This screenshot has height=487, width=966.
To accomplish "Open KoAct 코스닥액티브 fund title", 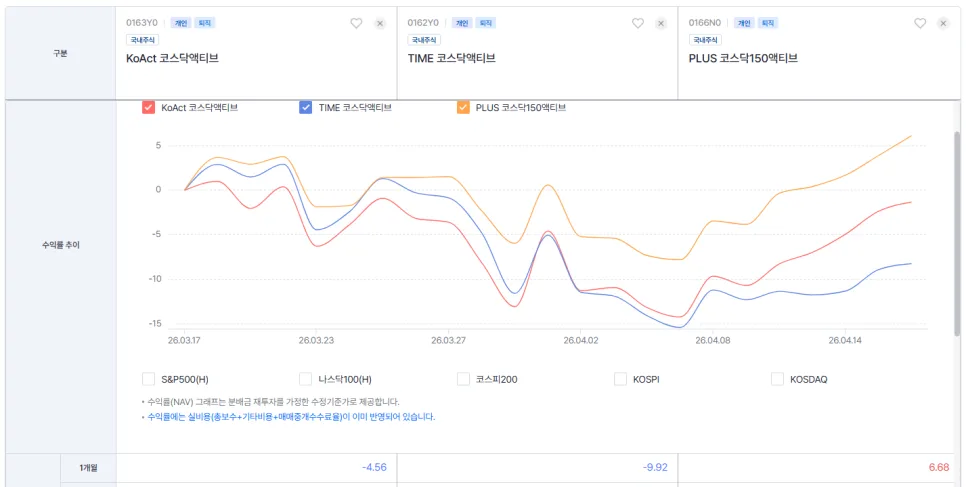I will tap(172, 59).
